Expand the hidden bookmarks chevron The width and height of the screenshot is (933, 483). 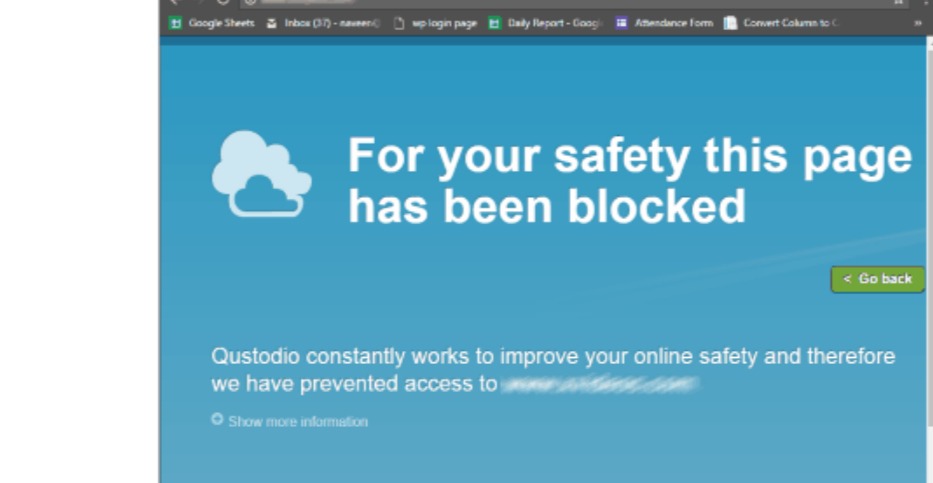click(918, 23)
